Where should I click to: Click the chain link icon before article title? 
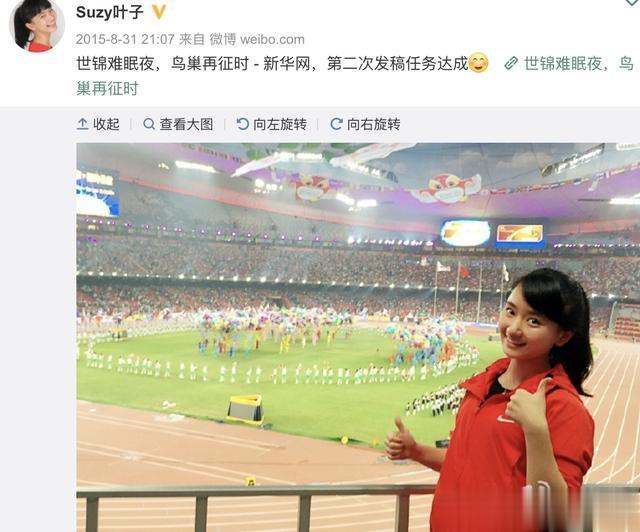pyautogui.click(x=511, y=63)
